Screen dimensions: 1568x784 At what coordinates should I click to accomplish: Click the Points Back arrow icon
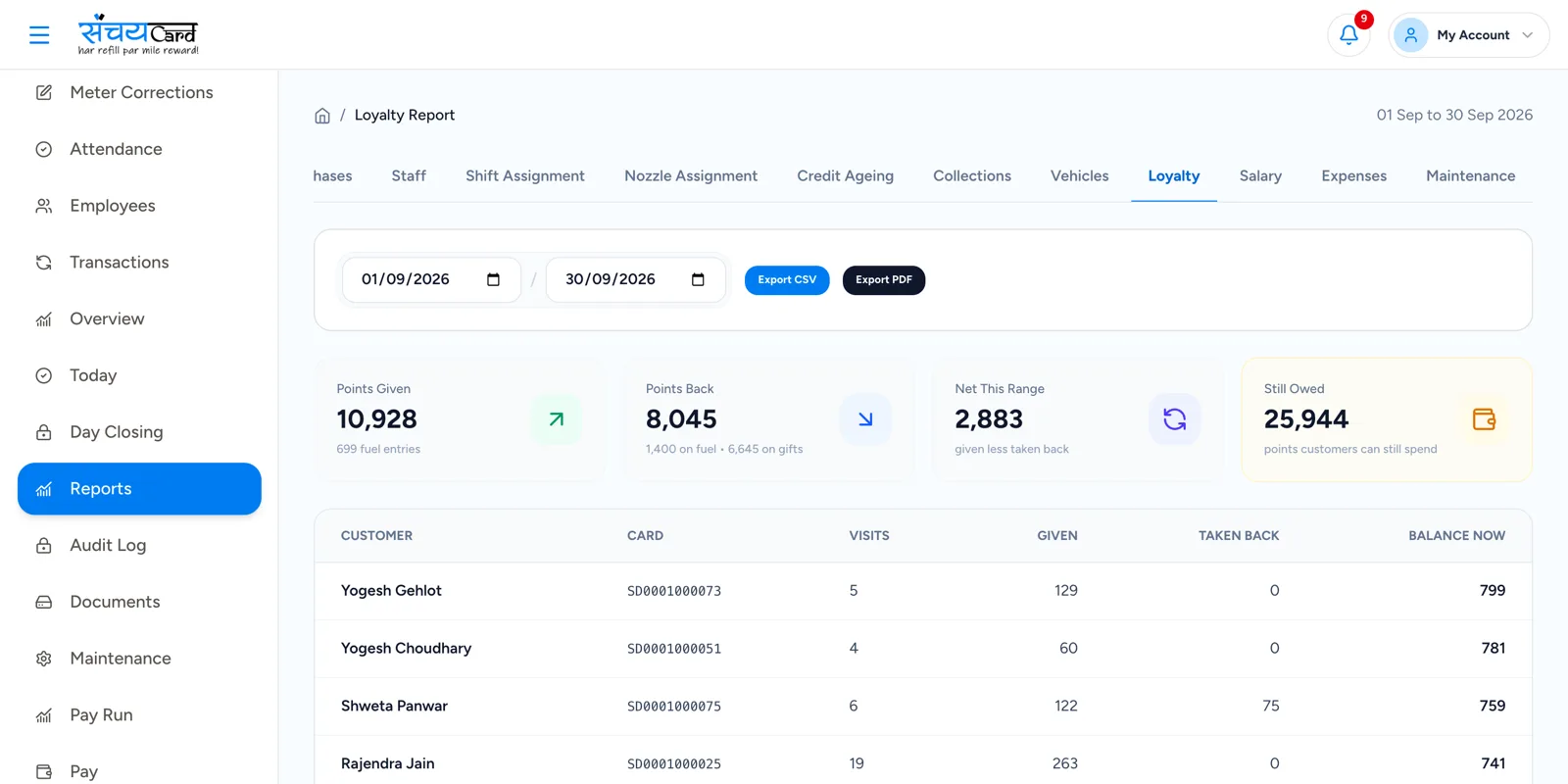point(865,419)
